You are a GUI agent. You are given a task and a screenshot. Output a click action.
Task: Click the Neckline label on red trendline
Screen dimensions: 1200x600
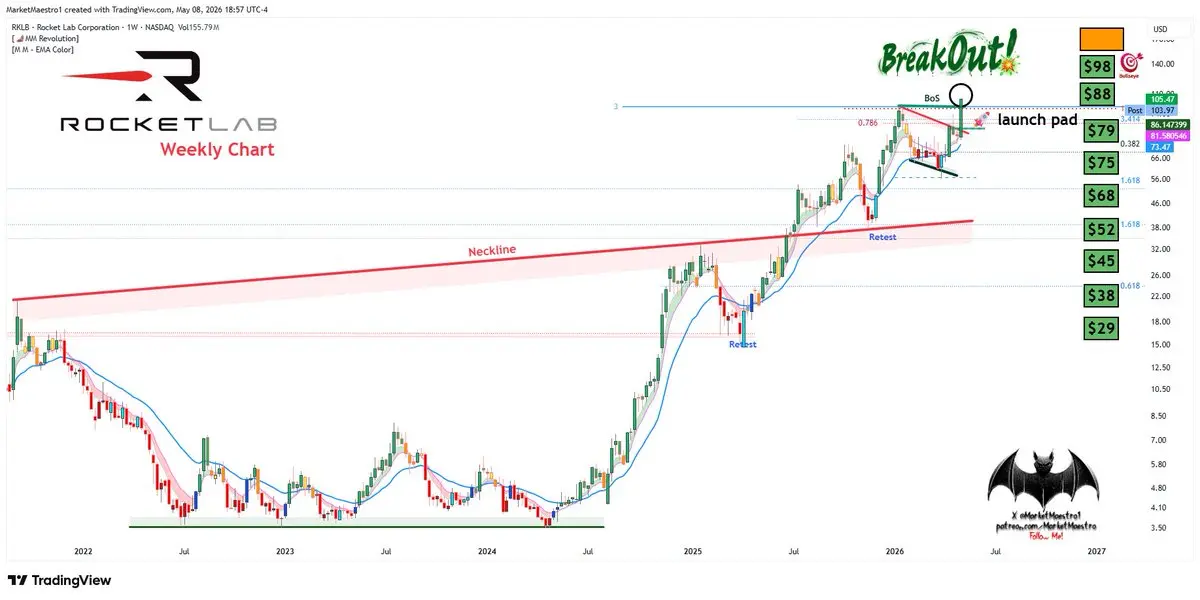tap(492, 251)
